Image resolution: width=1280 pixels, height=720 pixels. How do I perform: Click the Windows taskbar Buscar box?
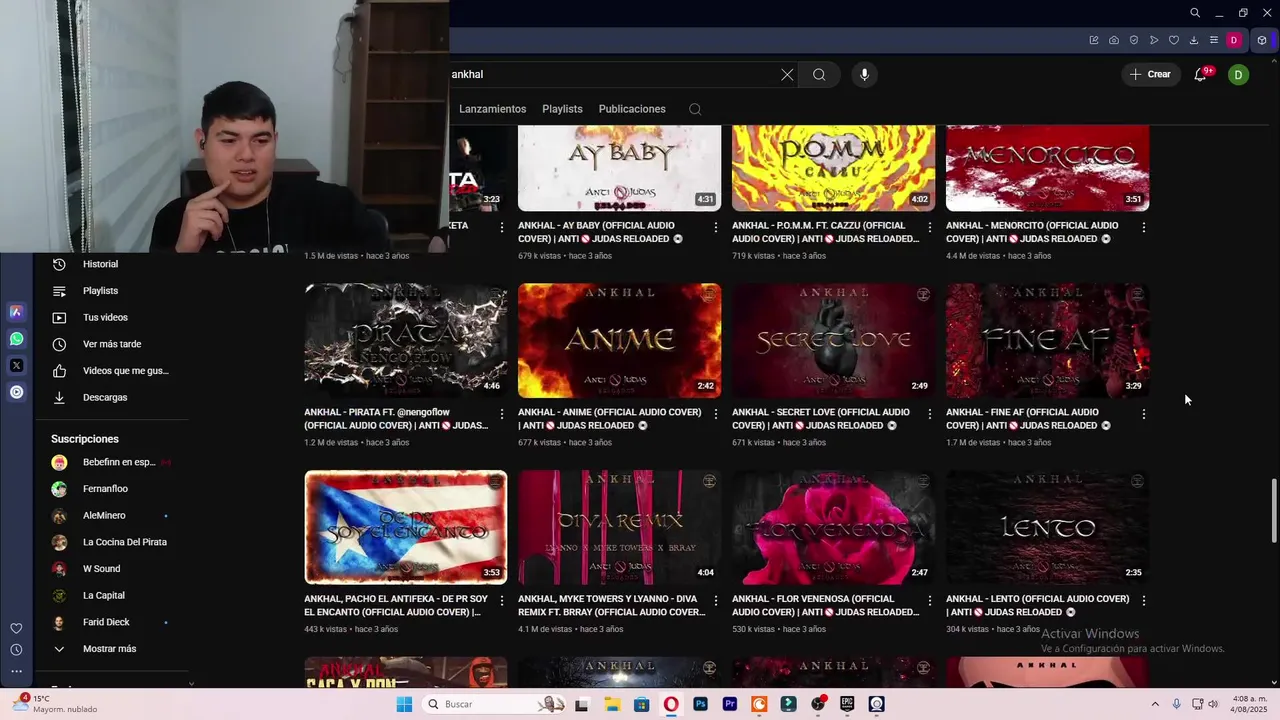point(493,704)
